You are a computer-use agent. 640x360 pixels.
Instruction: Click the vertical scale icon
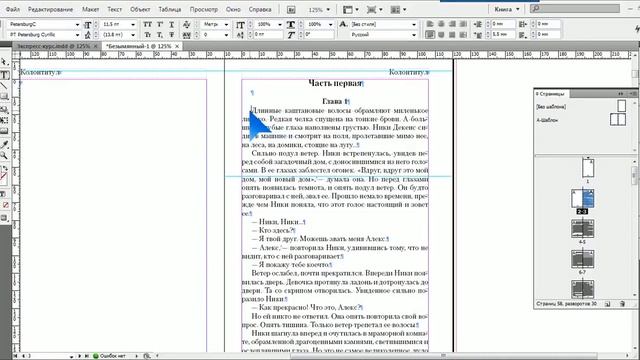pos(240,24)
